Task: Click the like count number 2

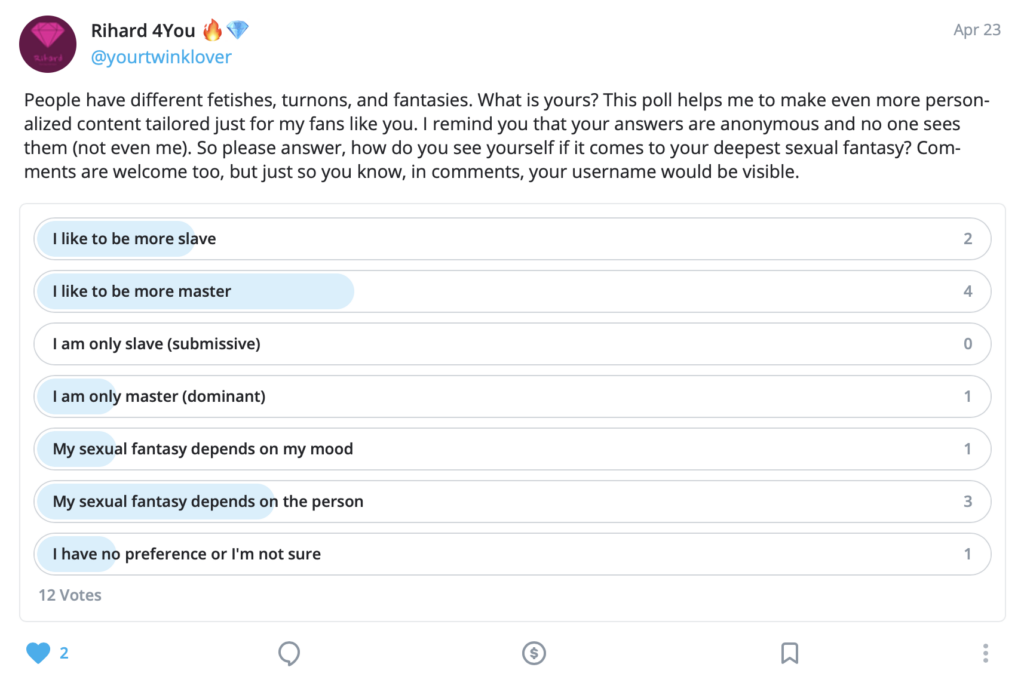Action: [64, 653]
